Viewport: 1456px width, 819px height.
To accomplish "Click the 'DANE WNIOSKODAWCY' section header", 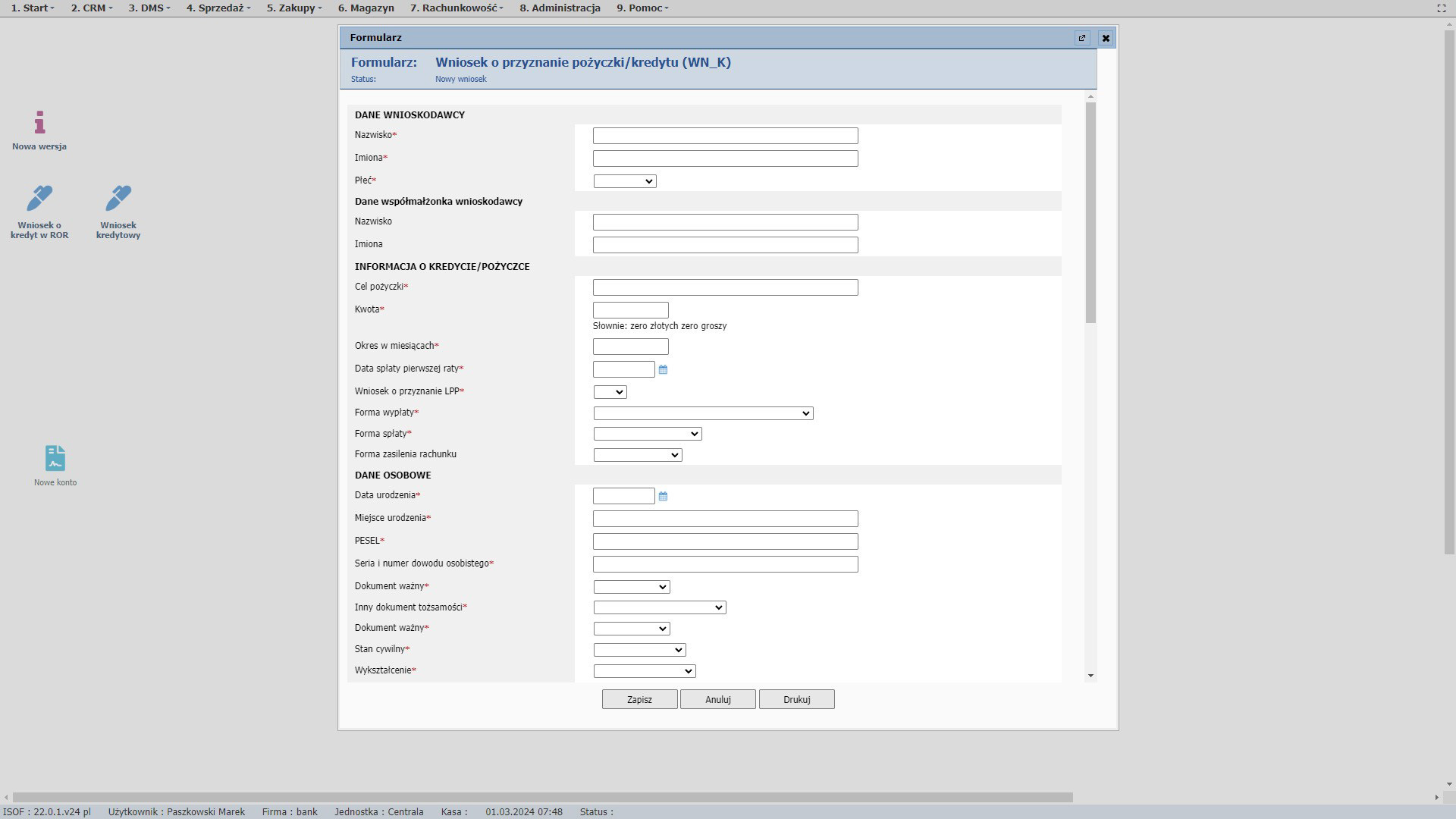I will click(x=409, y=115).
